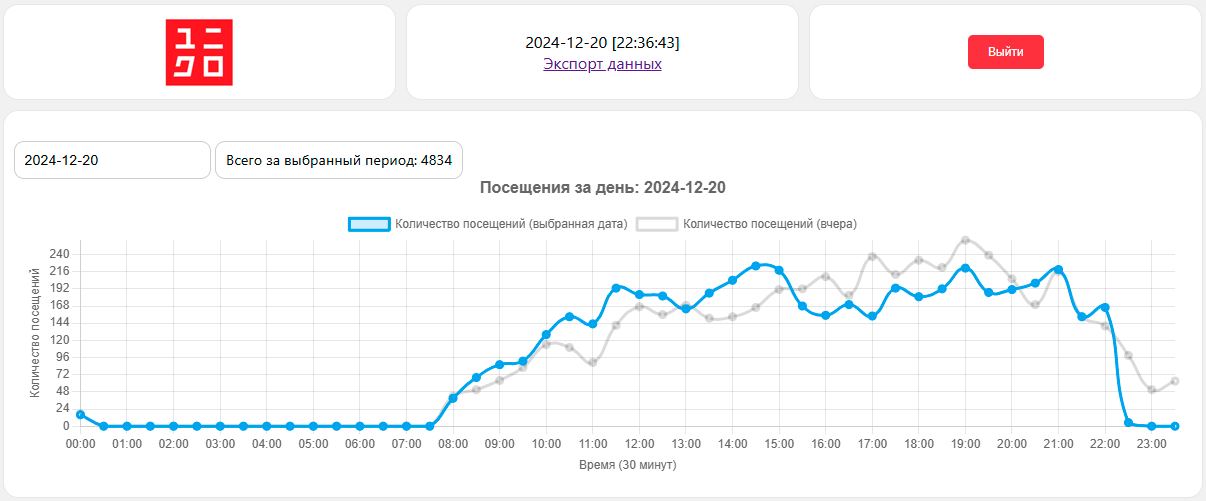1206x501 pixels.
Task: Click the gray peak point at 19:00
Action: 965,240
